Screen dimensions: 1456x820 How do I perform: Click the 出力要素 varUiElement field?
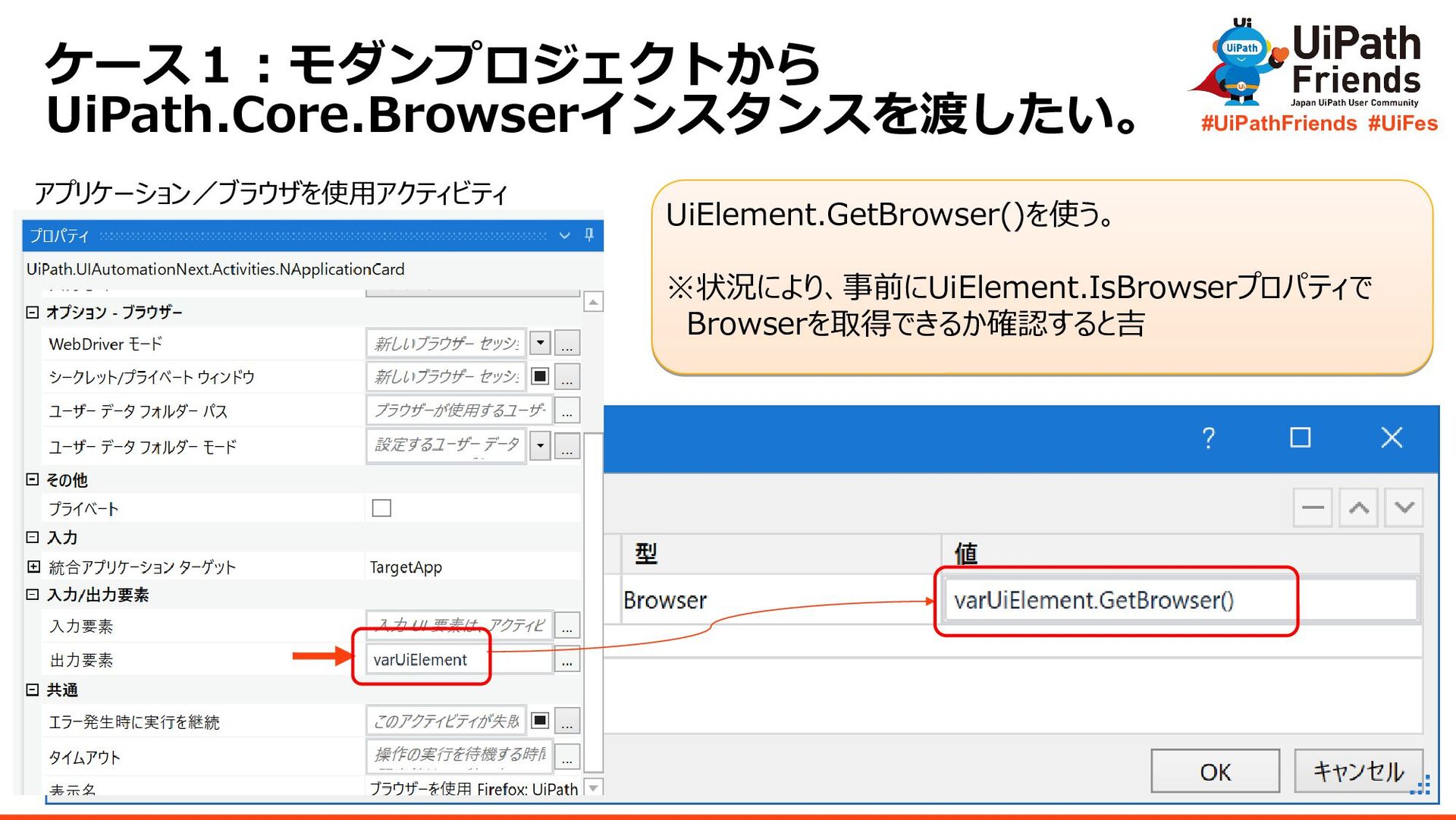pos(460,659)
